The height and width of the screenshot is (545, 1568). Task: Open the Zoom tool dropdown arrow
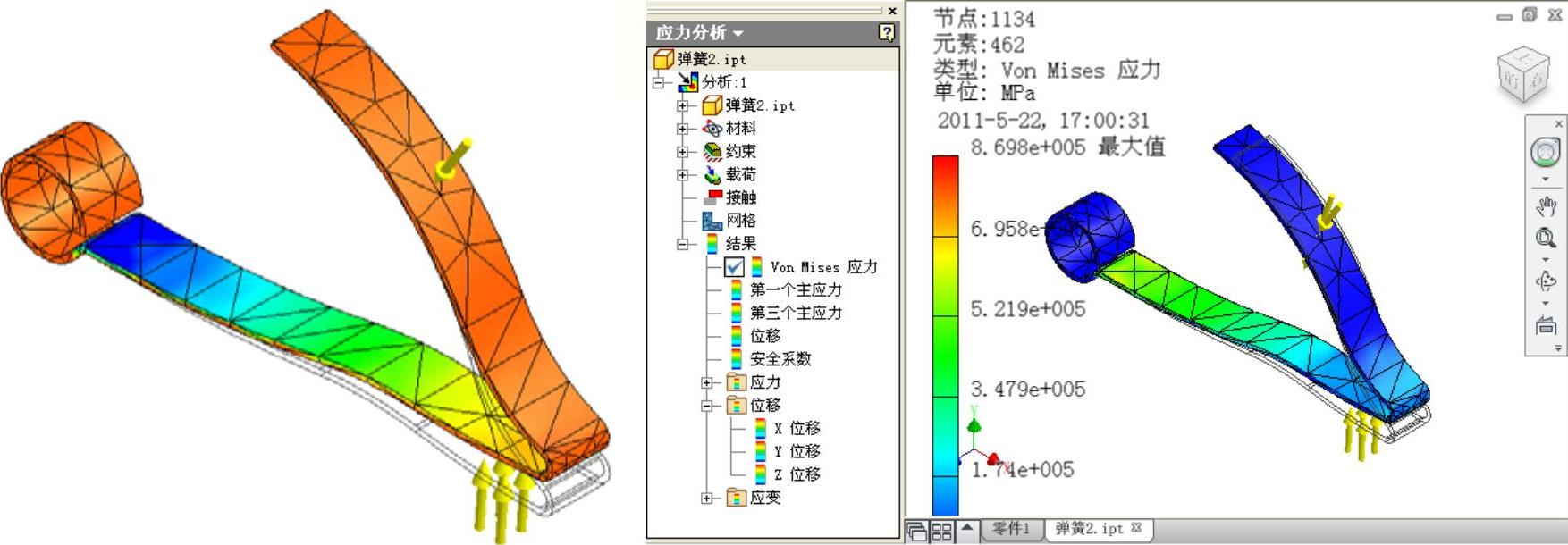1545,260
